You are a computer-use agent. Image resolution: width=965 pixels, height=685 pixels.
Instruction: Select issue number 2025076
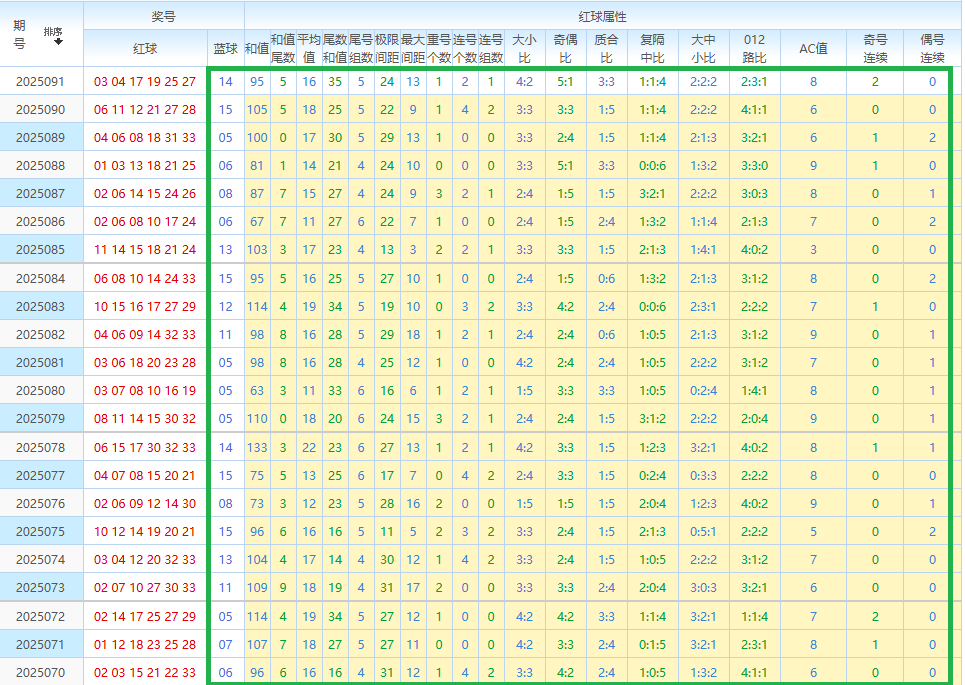40,503
